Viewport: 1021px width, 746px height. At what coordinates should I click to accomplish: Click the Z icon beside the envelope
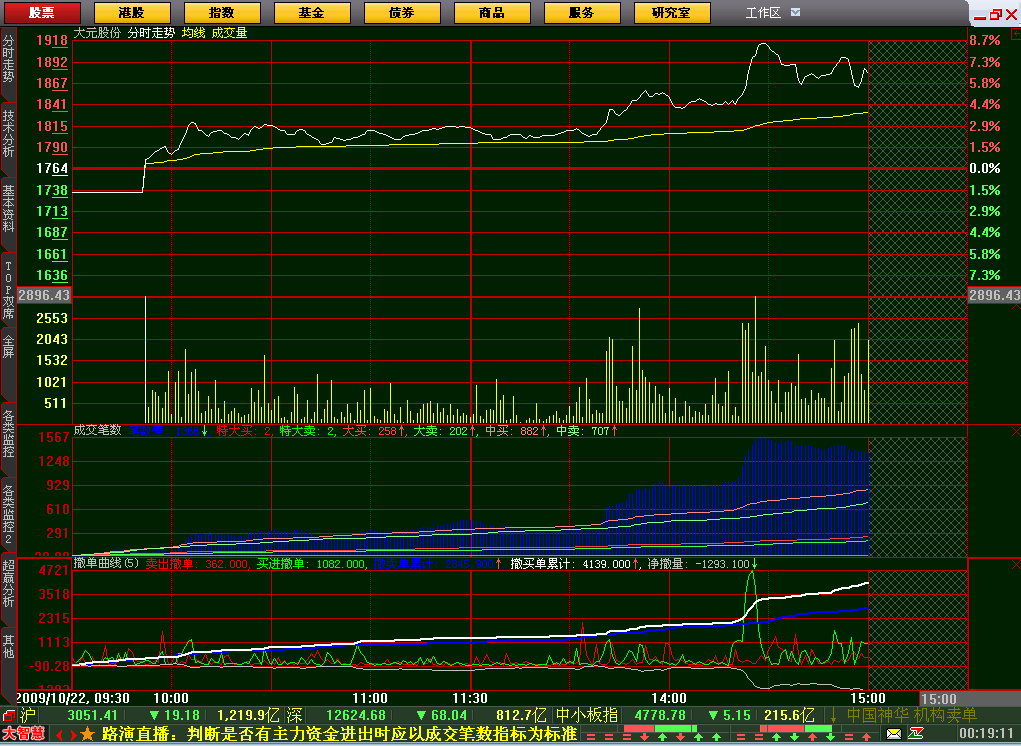pos(916,734)
